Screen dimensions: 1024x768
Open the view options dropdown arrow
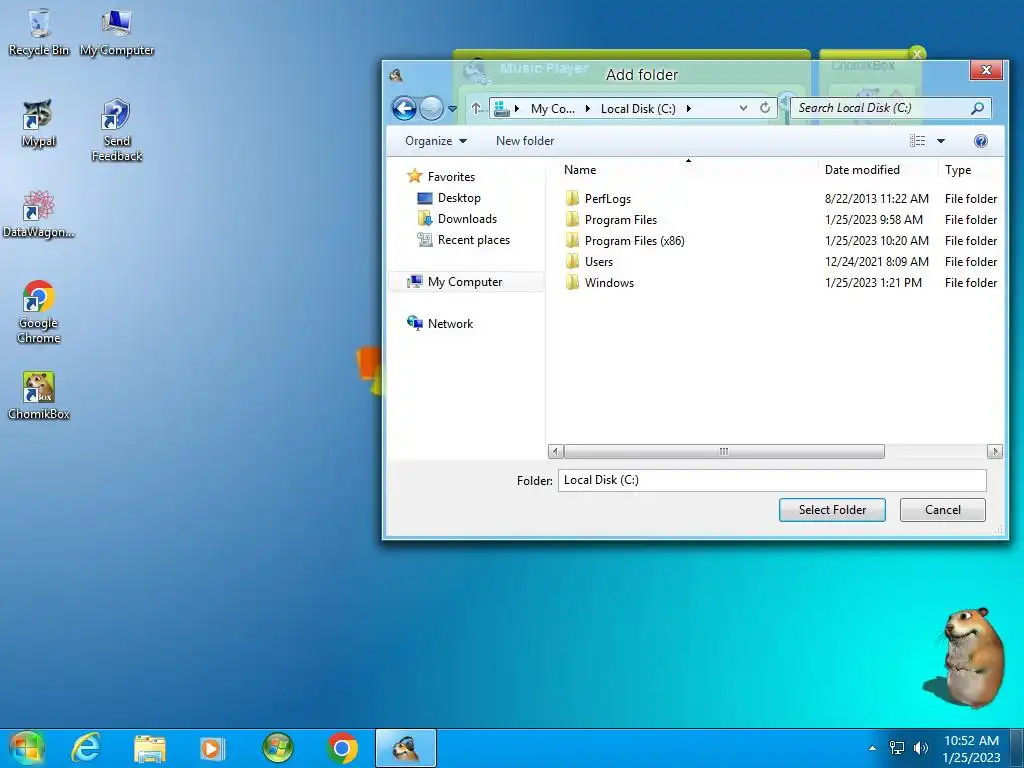941,140
